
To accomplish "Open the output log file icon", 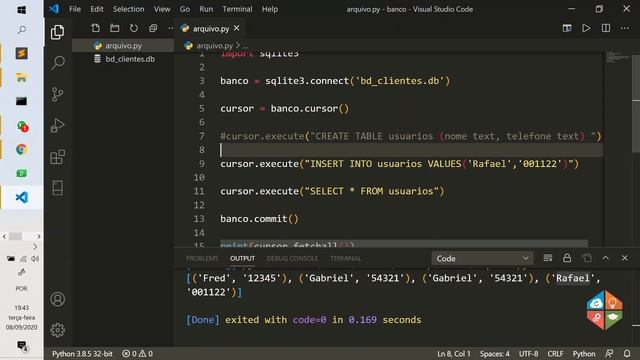I will pos(587,258).
